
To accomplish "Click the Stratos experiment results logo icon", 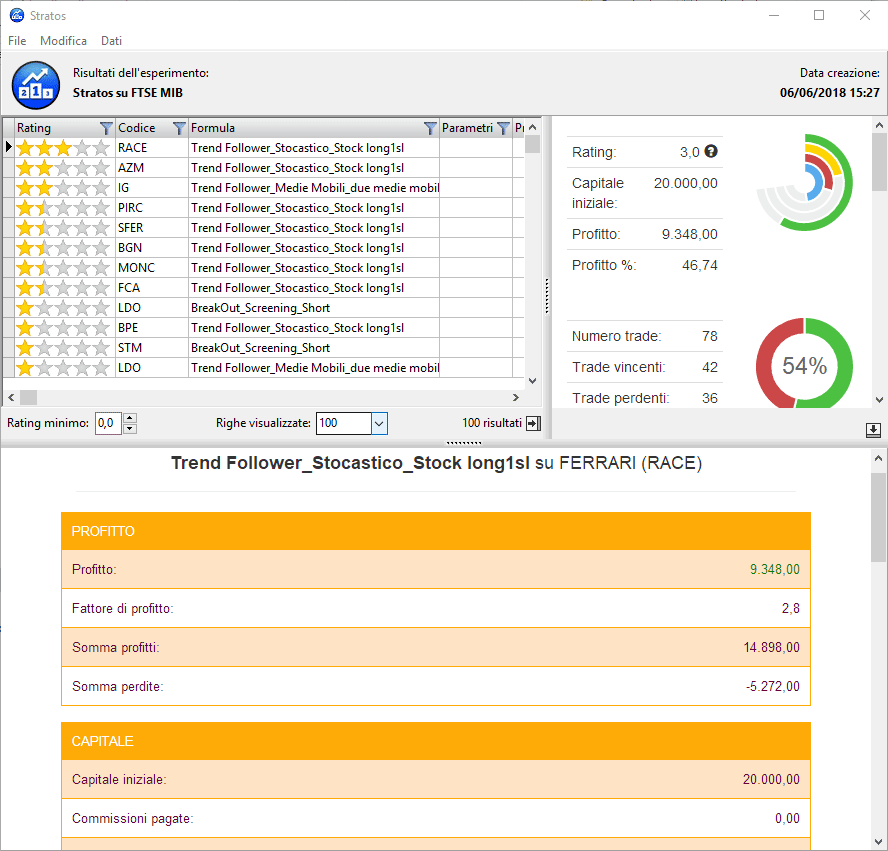I will tap(36, 85).
